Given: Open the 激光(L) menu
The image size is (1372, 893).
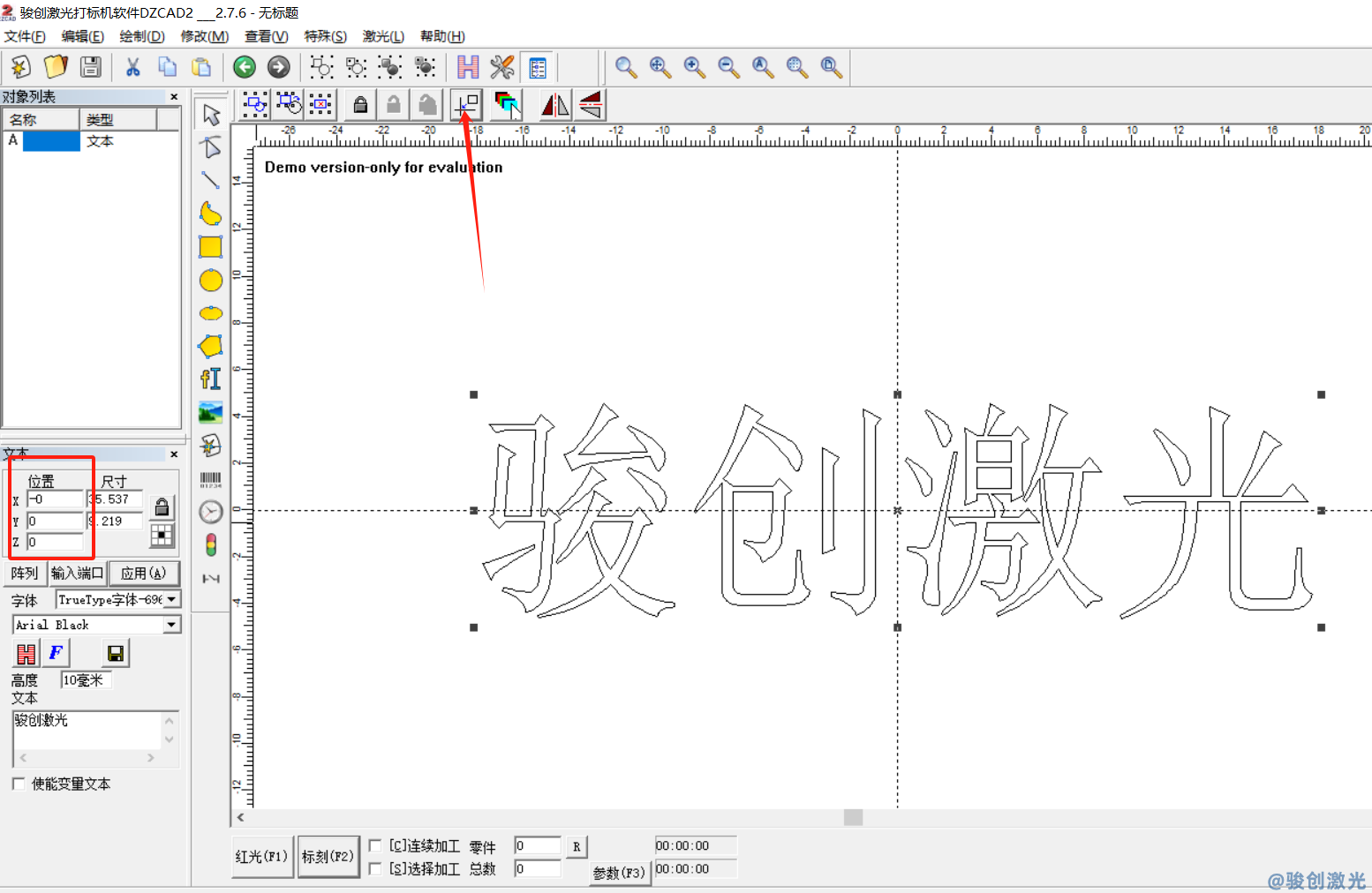Looking at the screenshot, I should click(x=383, y=36).
